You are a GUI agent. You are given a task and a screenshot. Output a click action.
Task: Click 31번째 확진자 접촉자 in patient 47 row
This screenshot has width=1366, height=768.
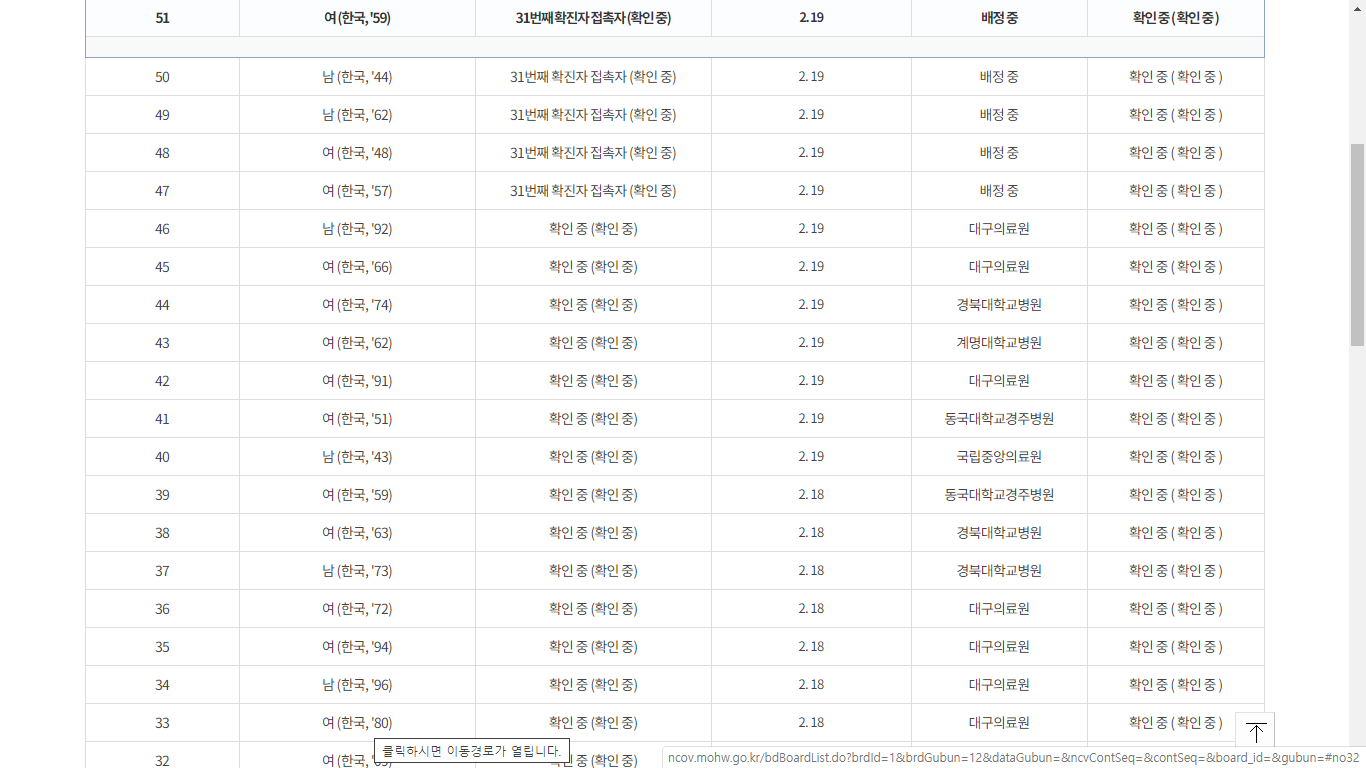[593, 191]
